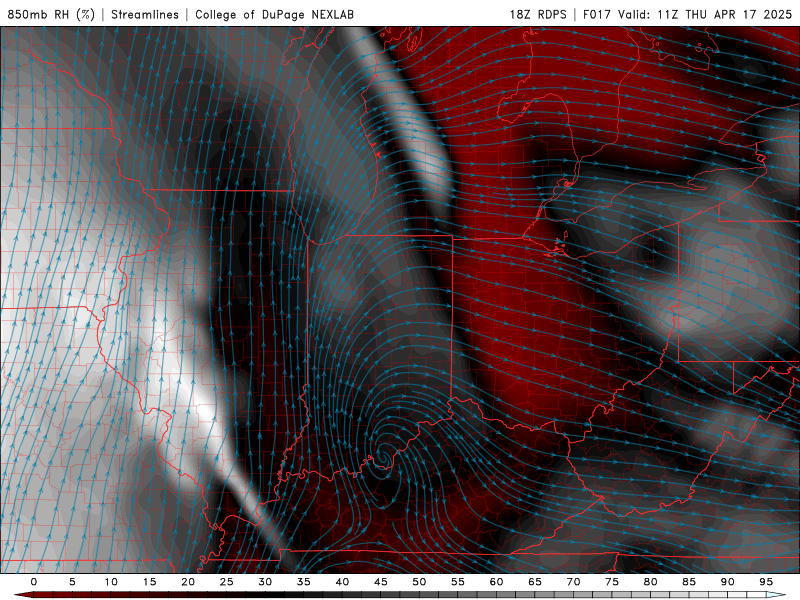Click the "65" colorbar label
Viewport: 800px width, 600px height.
point(535,582)
